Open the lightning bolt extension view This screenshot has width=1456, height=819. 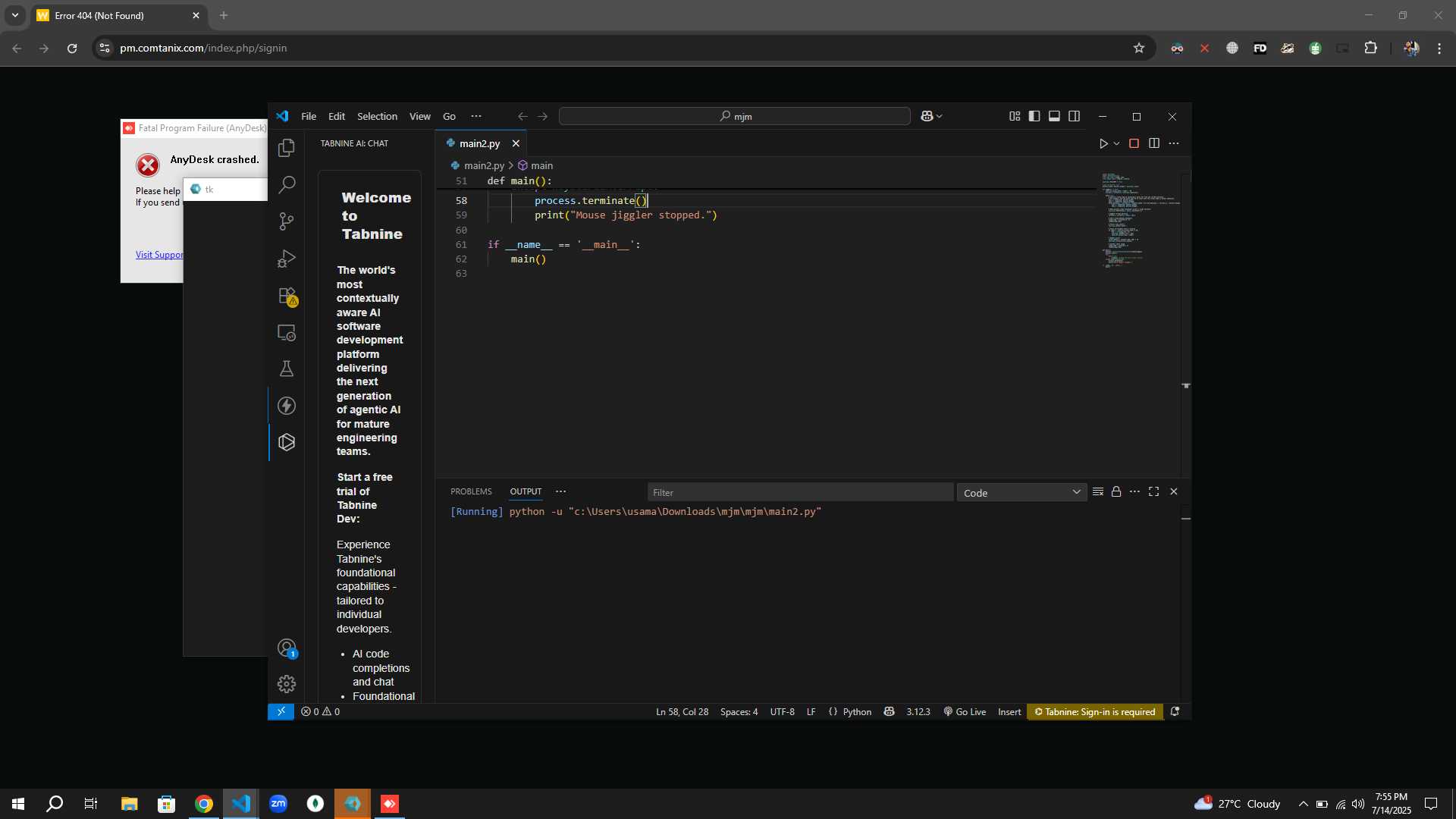point(287,406)
